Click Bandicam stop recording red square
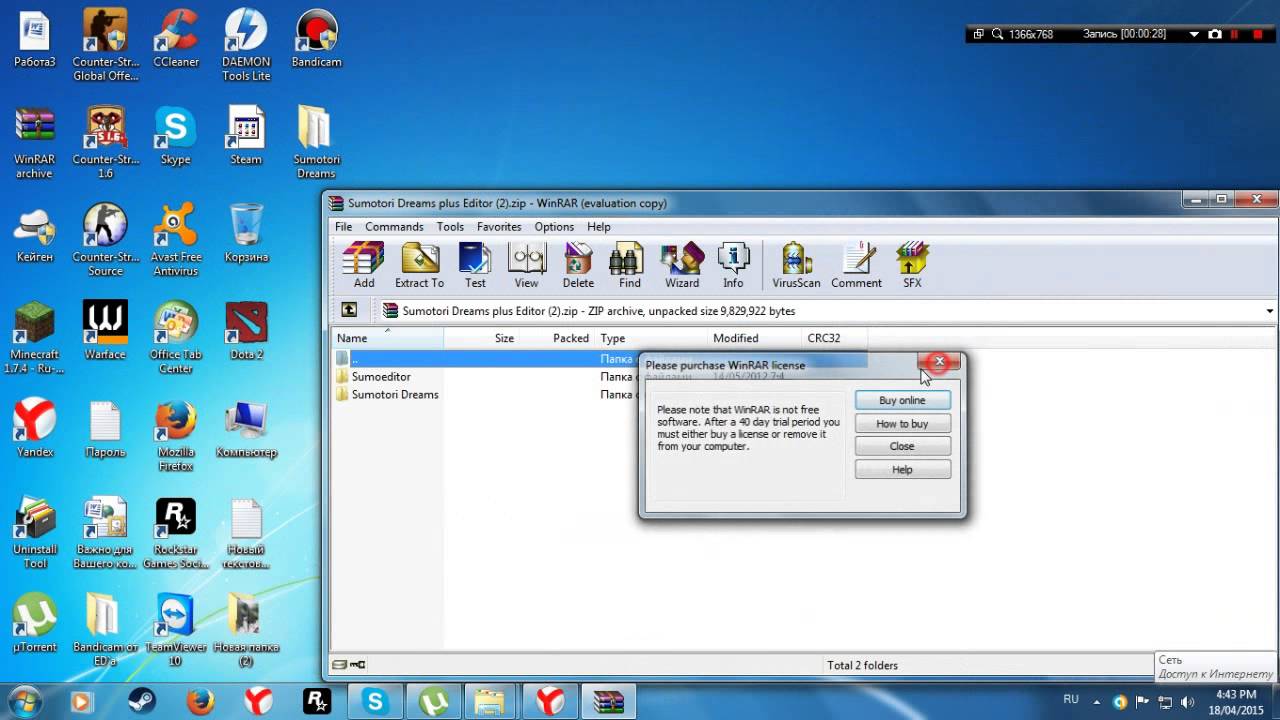The height and width of the screenshot is (720, 1280). click(1257, 34)
